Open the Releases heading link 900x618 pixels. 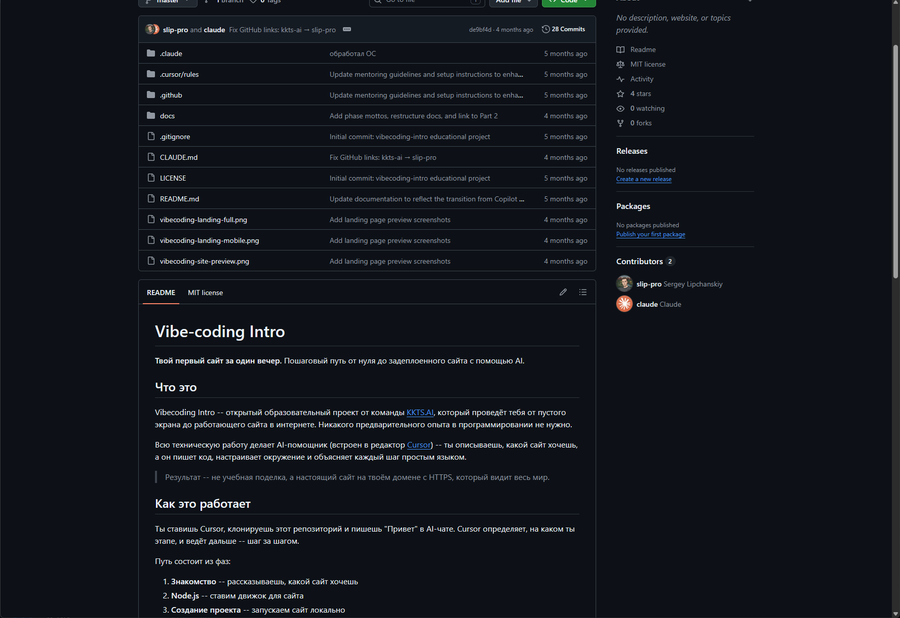point(631,151)
